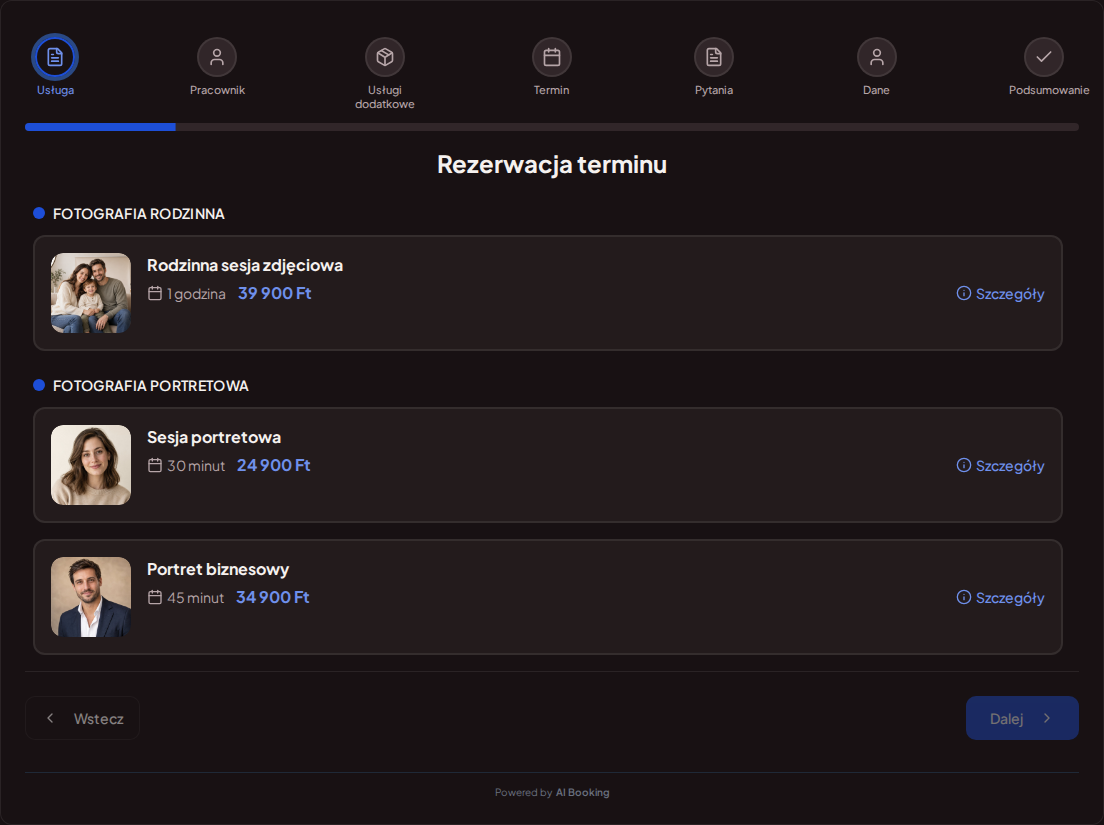The height and width of the screenshot is (825, 1104).
Task: Click the 39 900 Ft price
Action: [275, 294]
